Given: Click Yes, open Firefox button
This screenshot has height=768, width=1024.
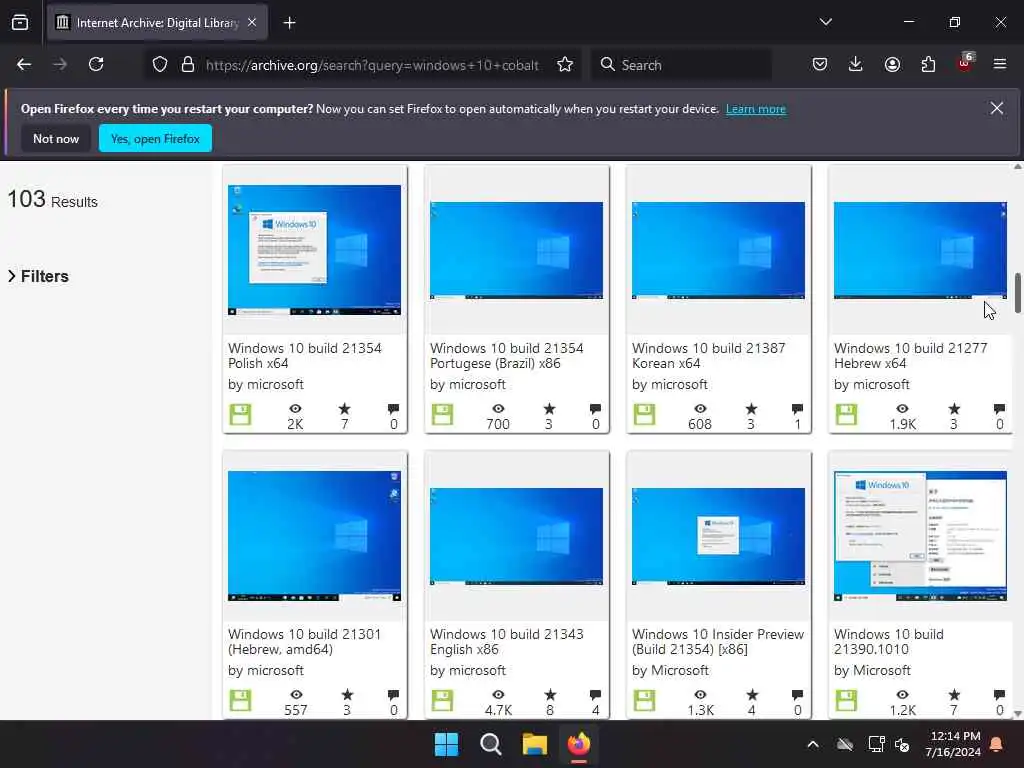Looking at the screenshot, I should (155, 138).
